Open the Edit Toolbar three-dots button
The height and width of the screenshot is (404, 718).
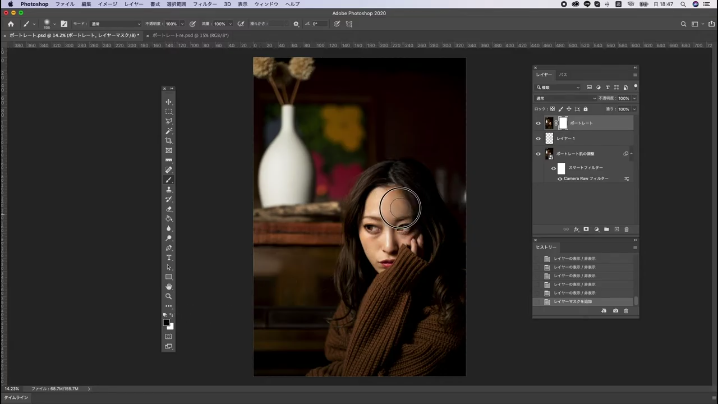click(x=169, y=306)
